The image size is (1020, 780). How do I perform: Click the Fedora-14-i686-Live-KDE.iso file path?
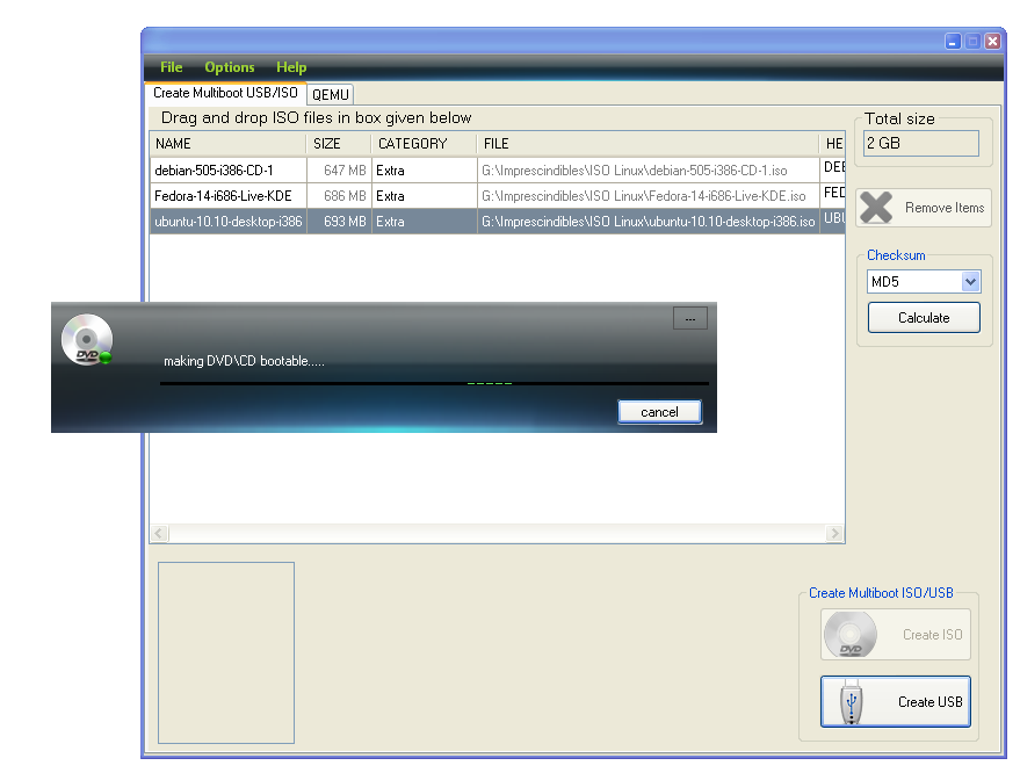coord(643,196)
